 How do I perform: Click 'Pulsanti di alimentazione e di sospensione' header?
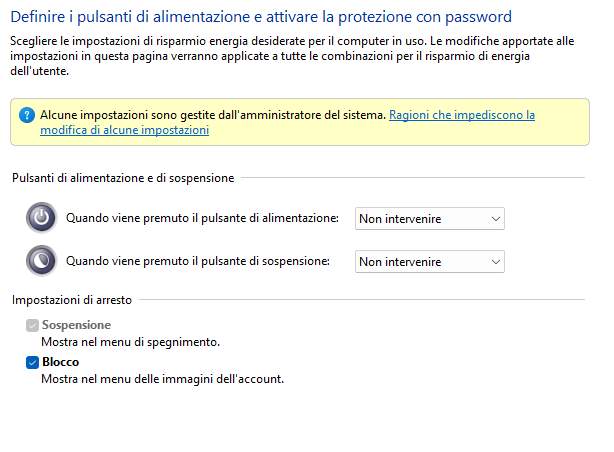[x=123, y=178]
